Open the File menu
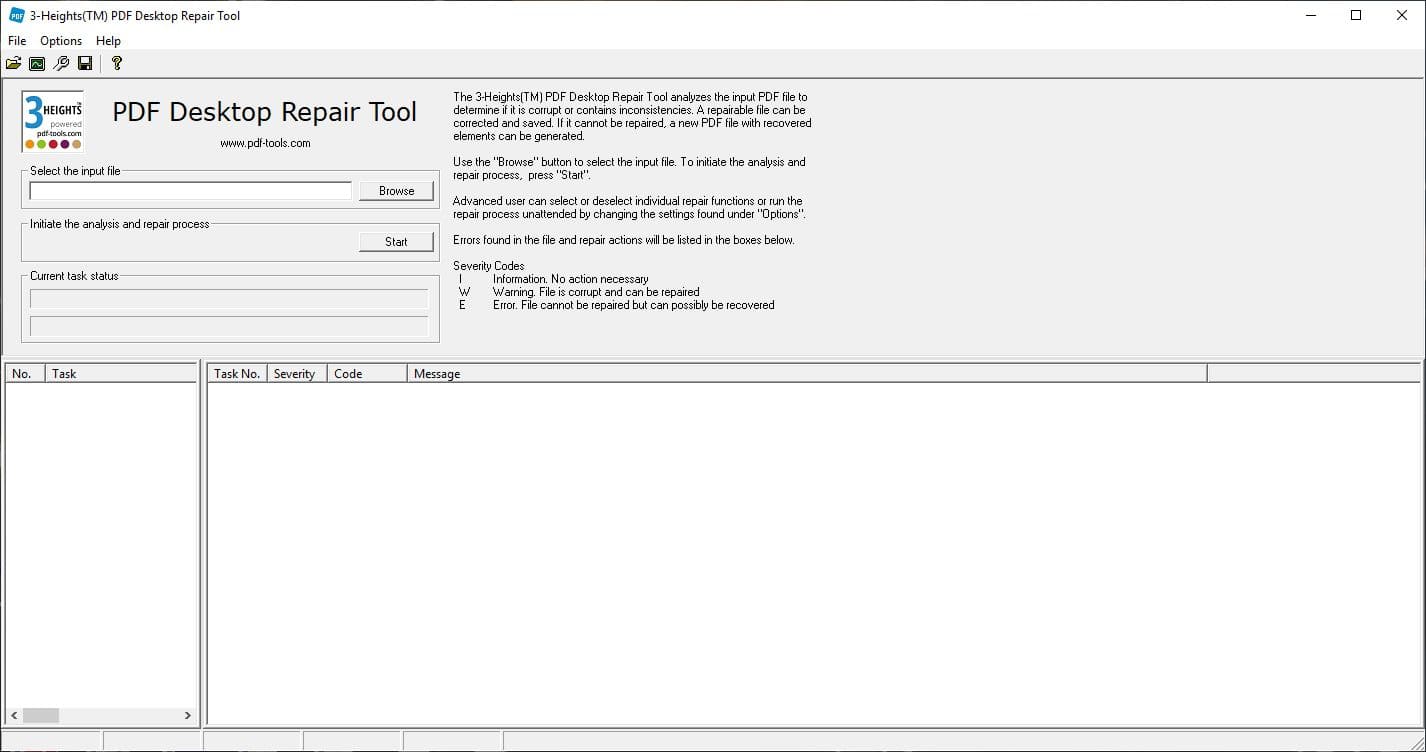This screenshot has height=752, width=1426. click(17, 41)
